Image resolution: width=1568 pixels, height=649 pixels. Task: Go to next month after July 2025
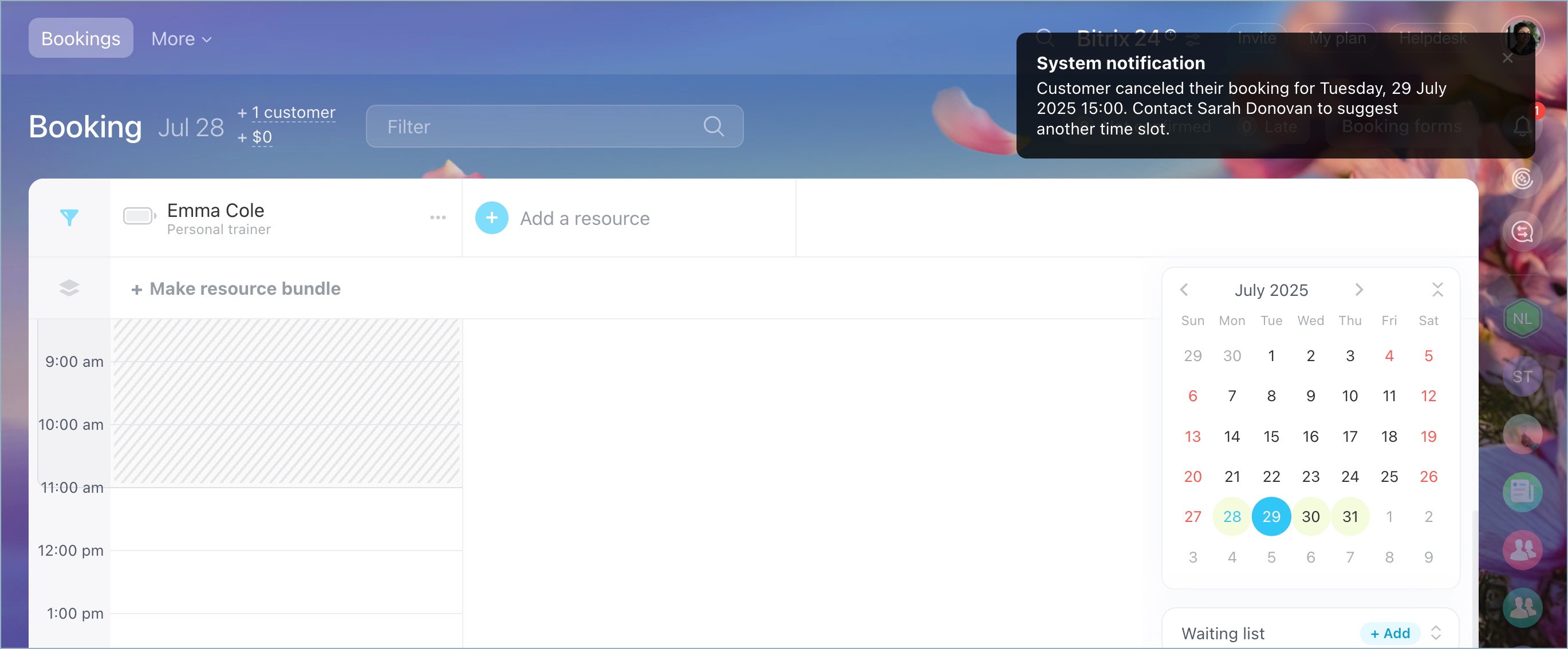click(1358, 290)
